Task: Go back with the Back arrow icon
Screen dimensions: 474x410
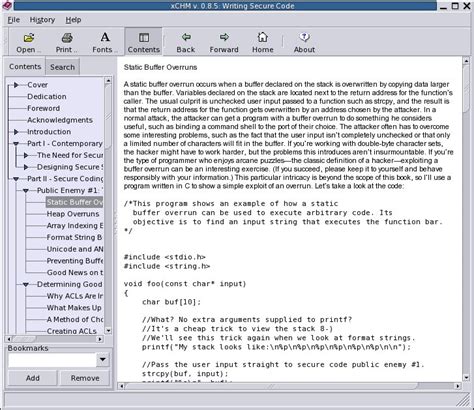Action: coord(186,37)
